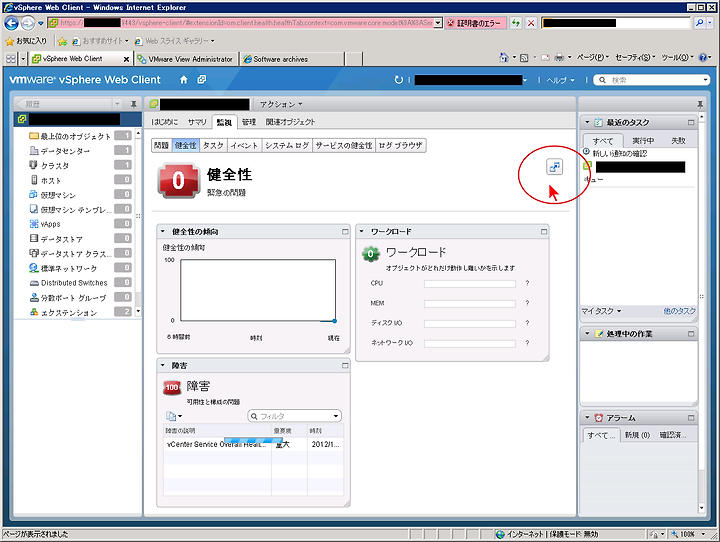The image size is (720, 542).
Task: Select the イベント sub-tab
Action: (244, 146)
